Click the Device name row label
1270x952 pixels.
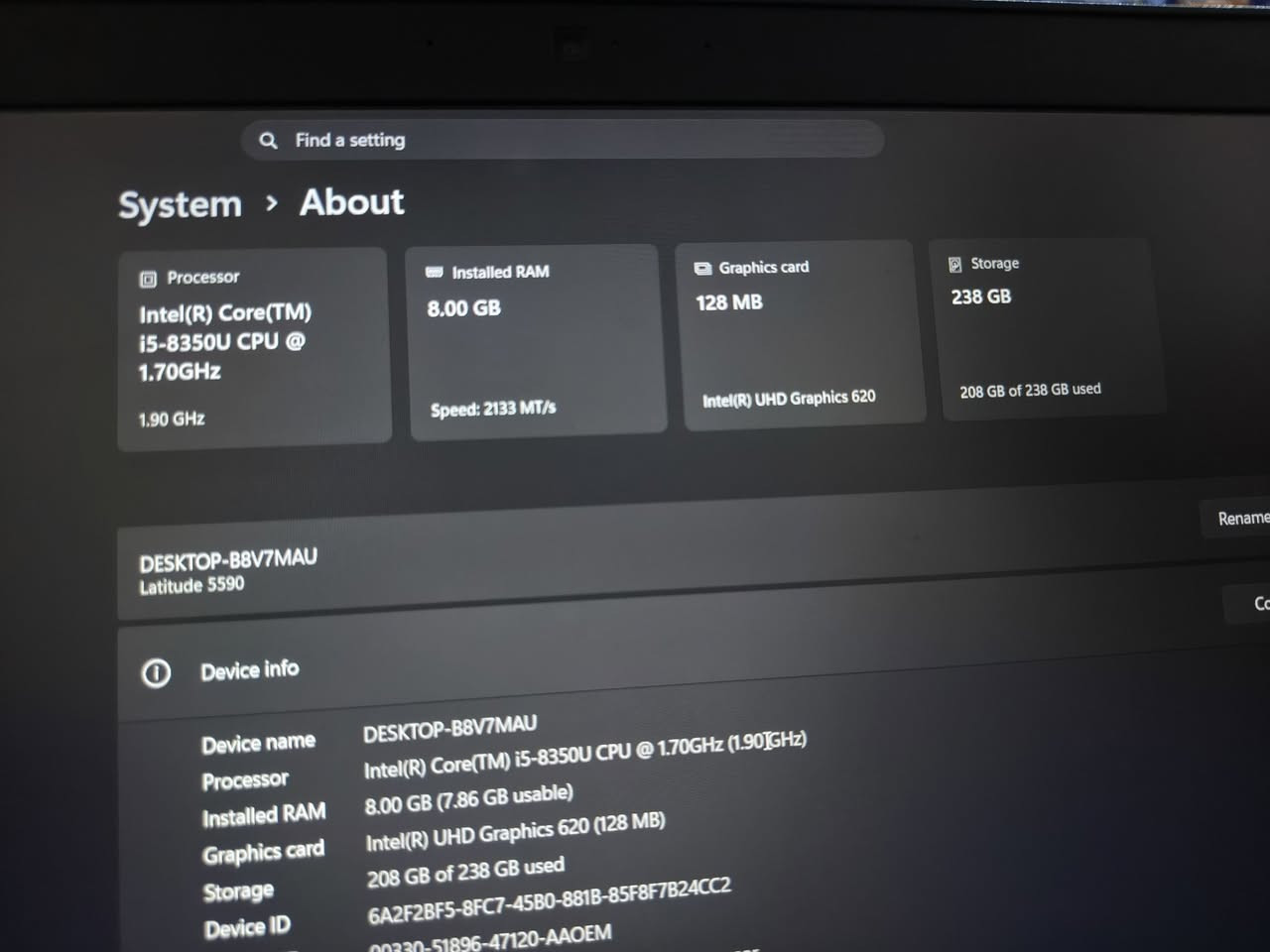coord(258,743)
